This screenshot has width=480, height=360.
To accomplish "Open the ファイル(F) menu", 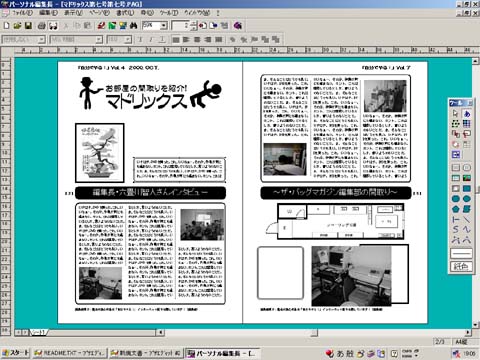I will [23, 13].
